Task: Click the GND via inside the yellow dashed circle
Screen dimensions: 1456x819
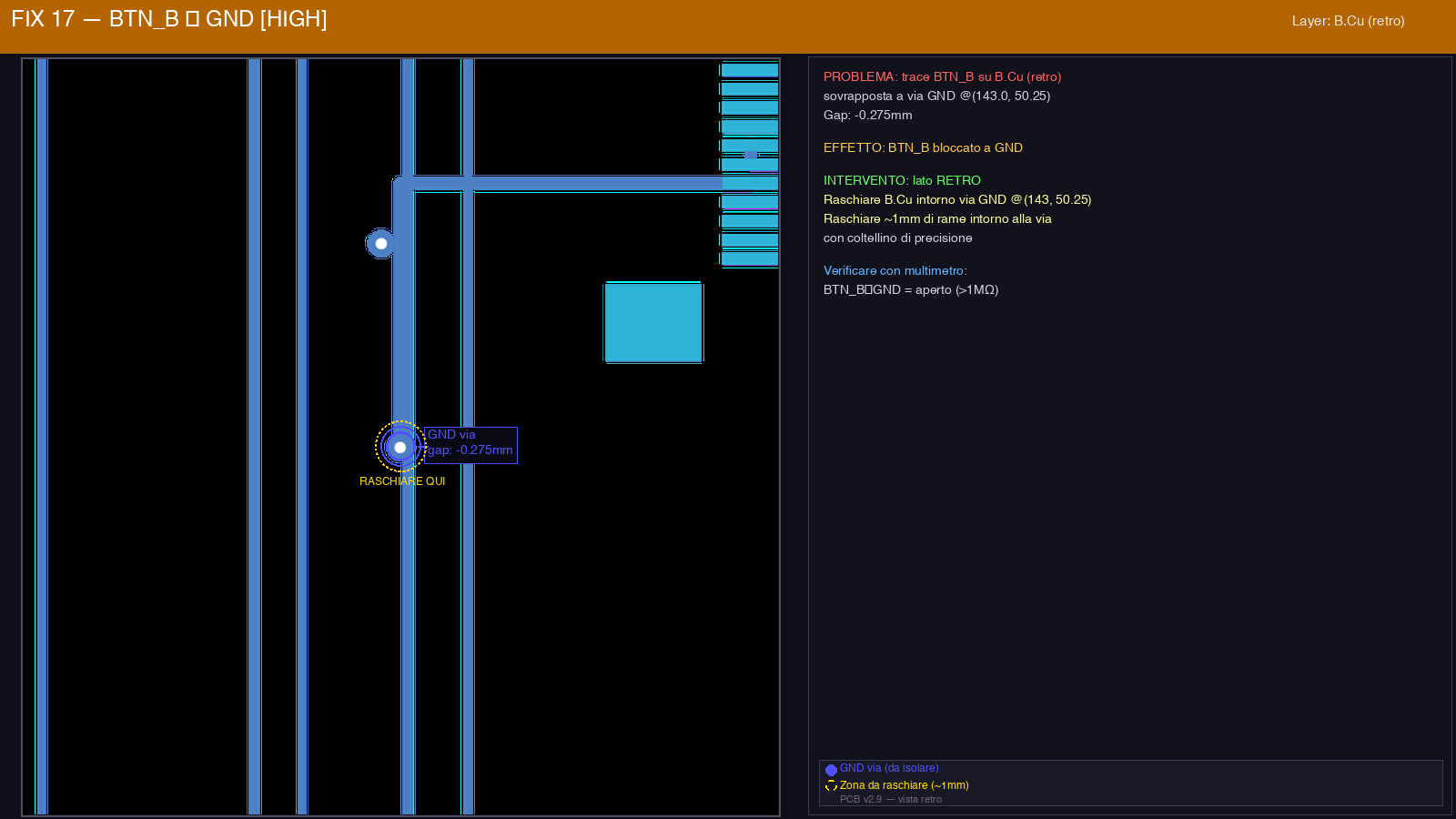Action: 399,447
